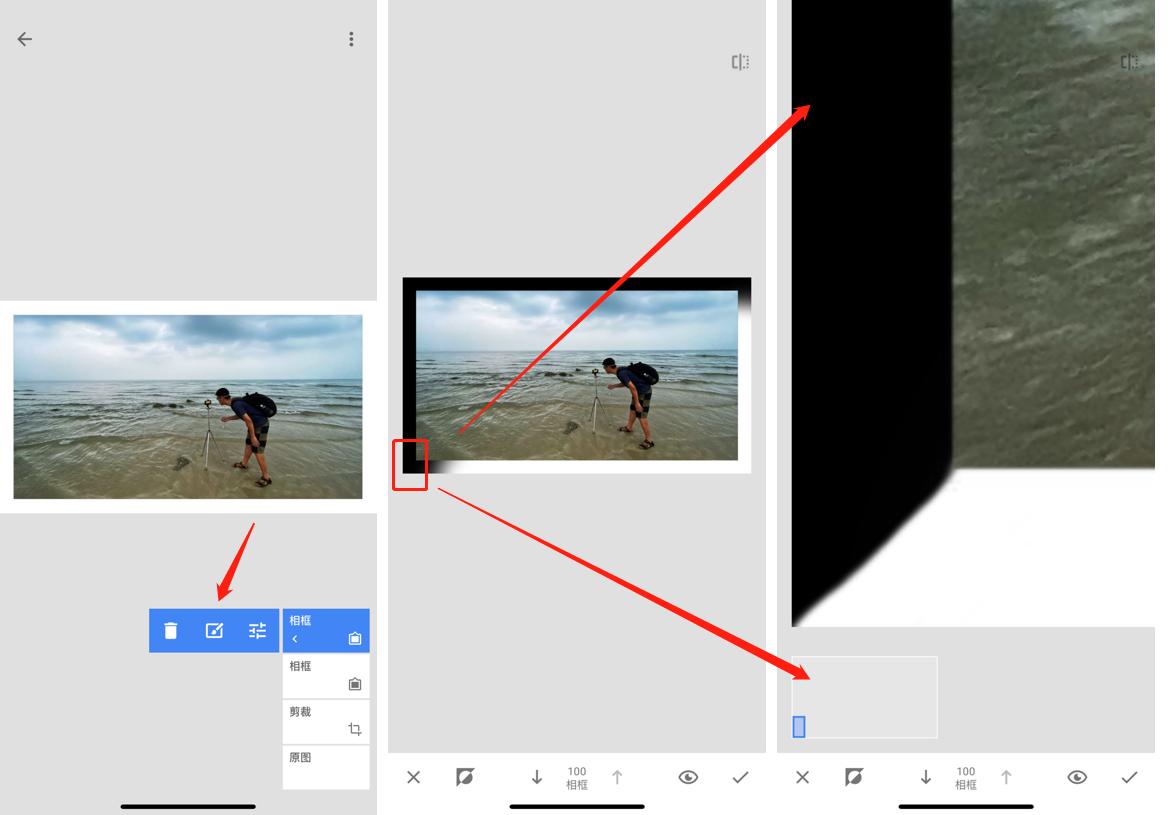The height and width of the screenshot is (815, 1172).
Task: Click the frame icon in the white 相框 row
Action: pyautogui.click(x=355, y=684)
